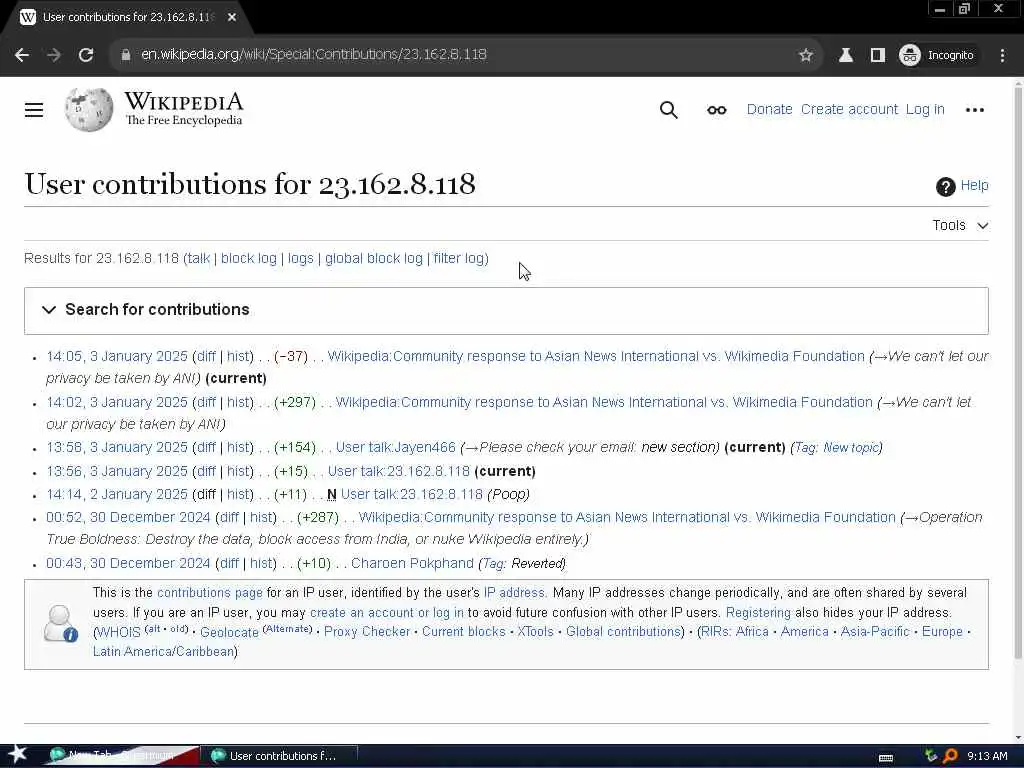The image size is (1024, 768).
Task: Click create an account or log in link
Action: tap(387, 613)
